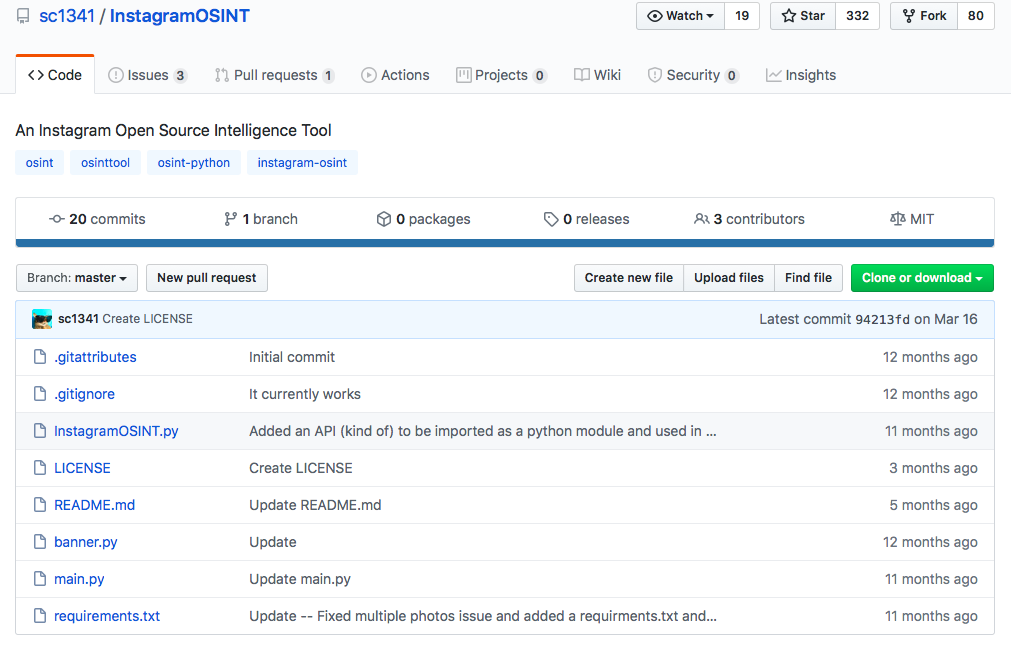
Task: Open the requirements.txt file
Action: (x=107, y=616)
